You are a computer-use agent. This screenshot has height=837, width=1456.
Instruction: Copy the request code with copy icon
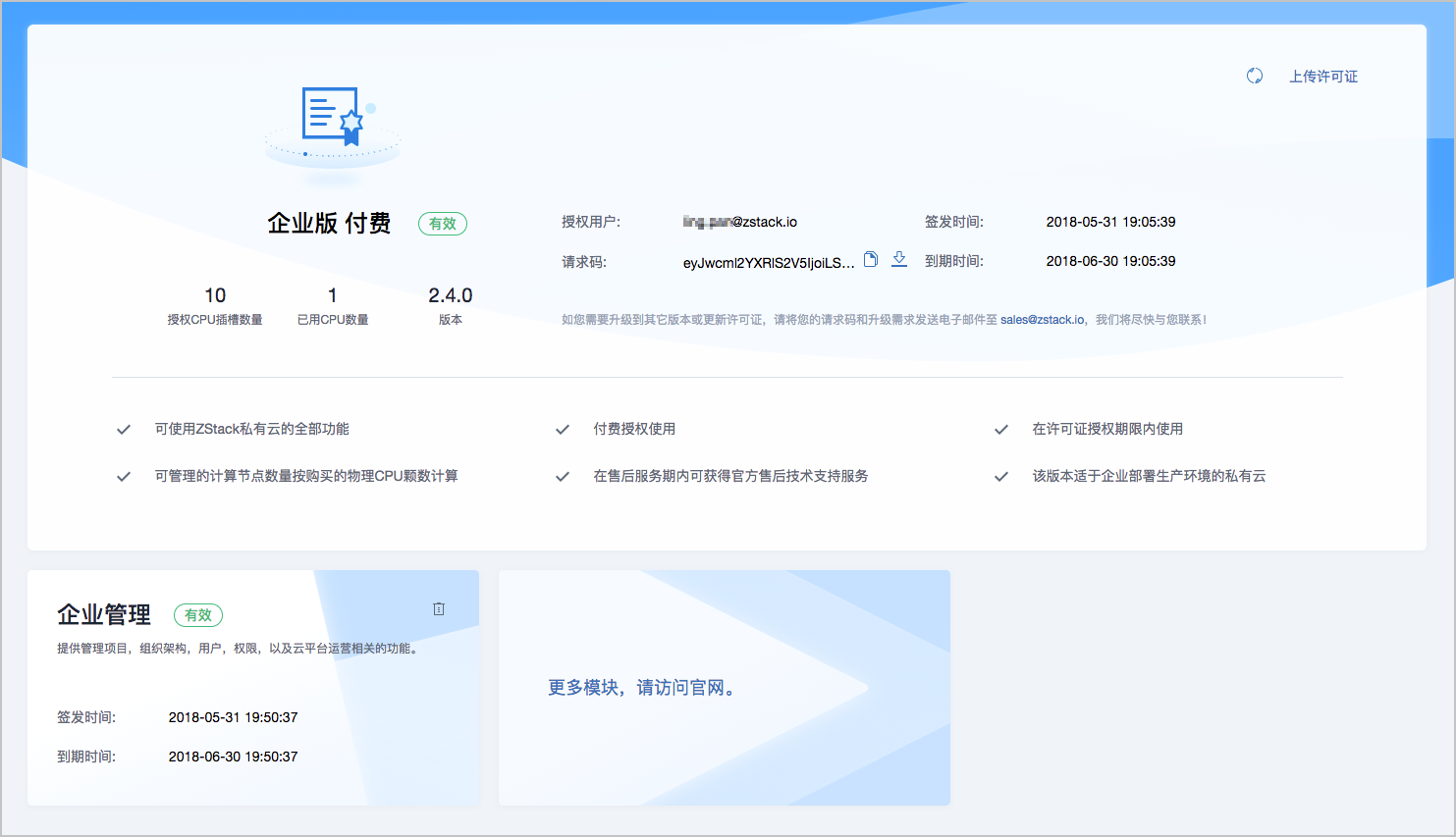870,259
